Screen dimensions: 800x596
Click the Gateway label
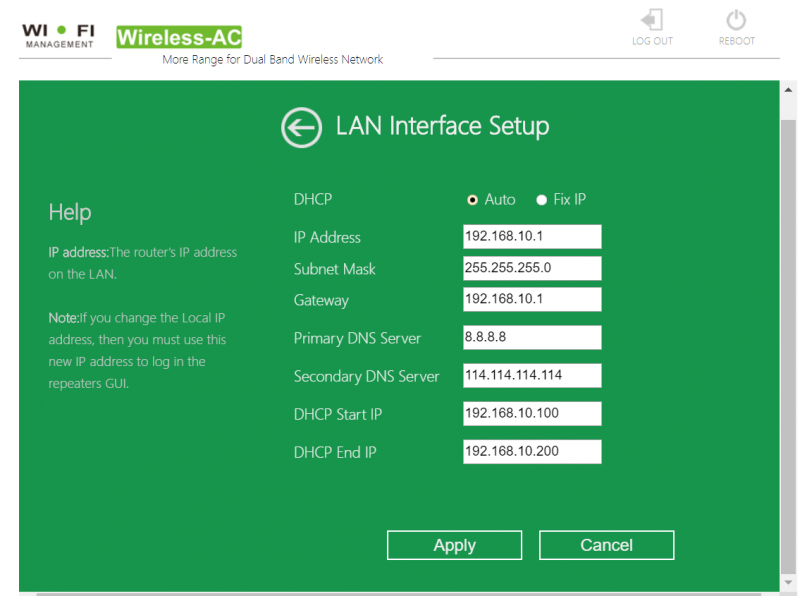pos(321,301)
